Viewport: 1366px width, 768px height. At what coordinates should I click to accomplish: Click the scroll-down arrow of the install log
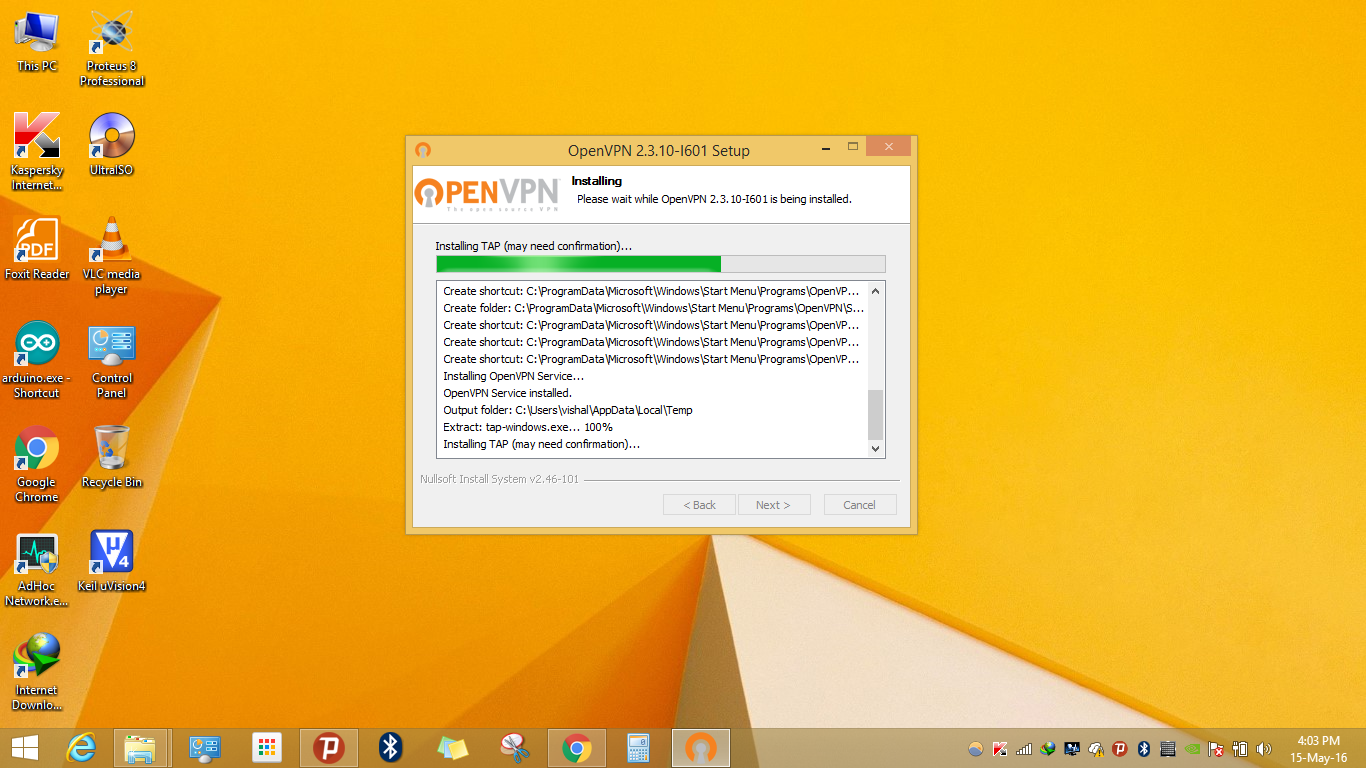[x=876, y=449]
